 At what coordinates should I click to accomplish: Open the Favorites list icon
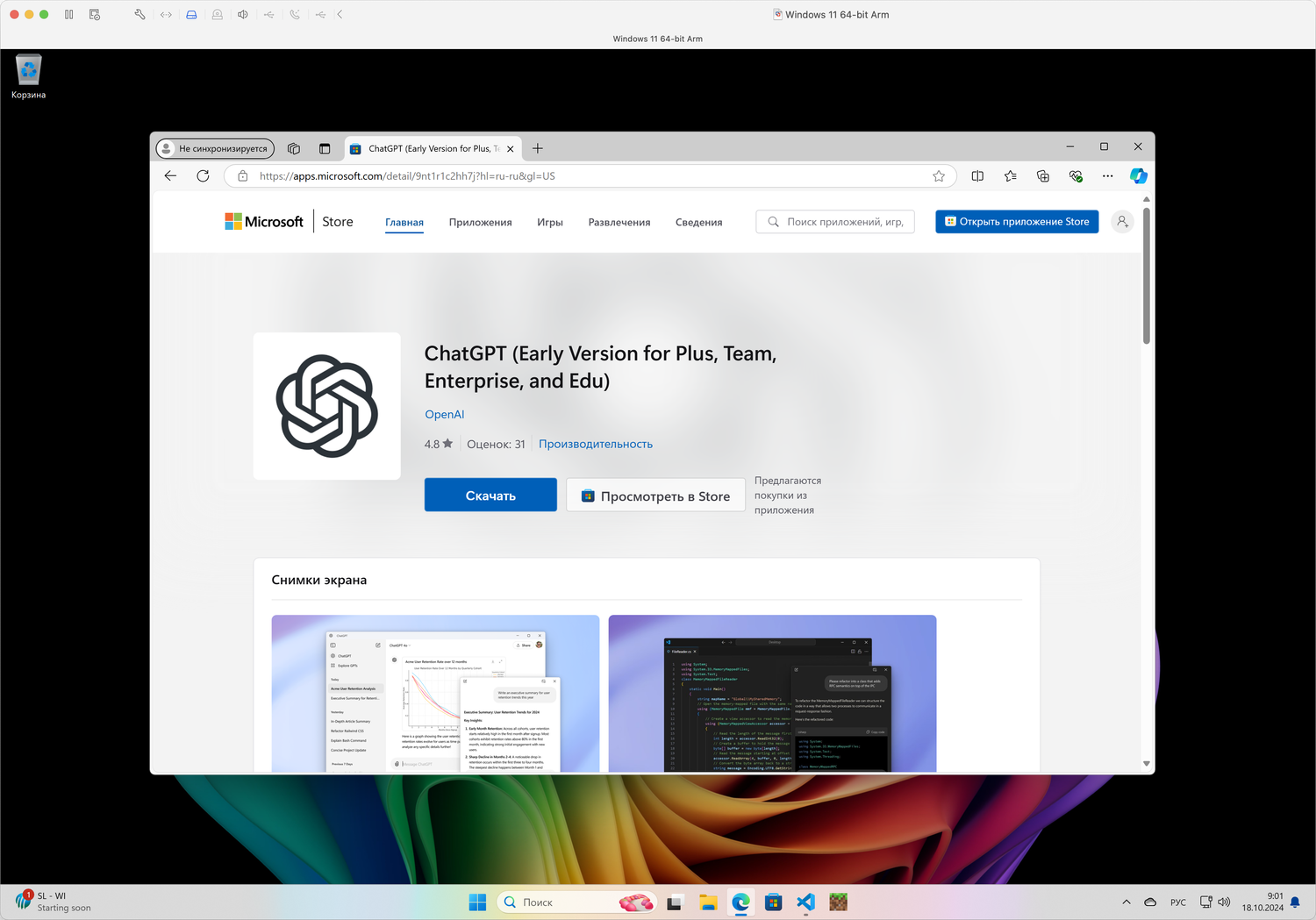[1011, 176]
